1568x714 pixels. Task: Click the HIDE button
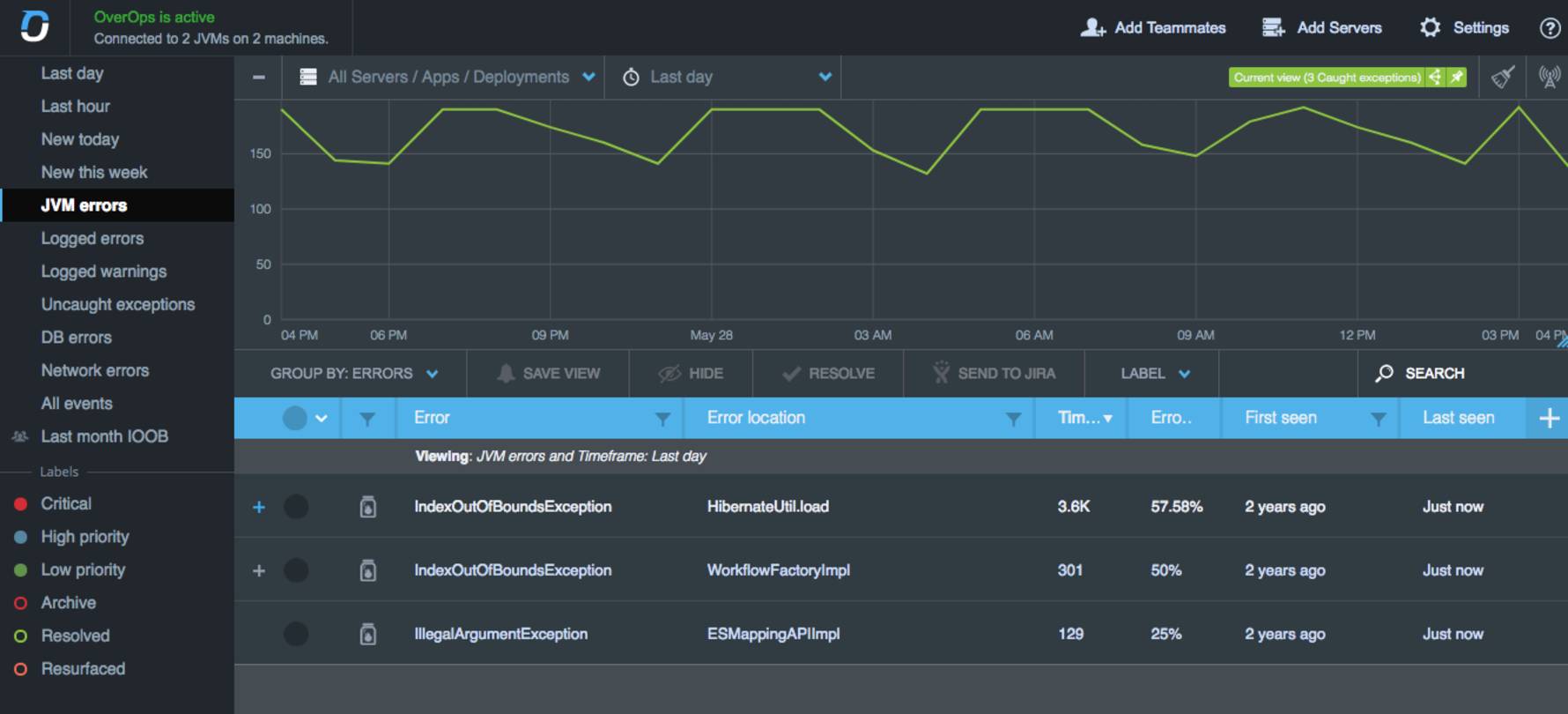coord(691,374)
